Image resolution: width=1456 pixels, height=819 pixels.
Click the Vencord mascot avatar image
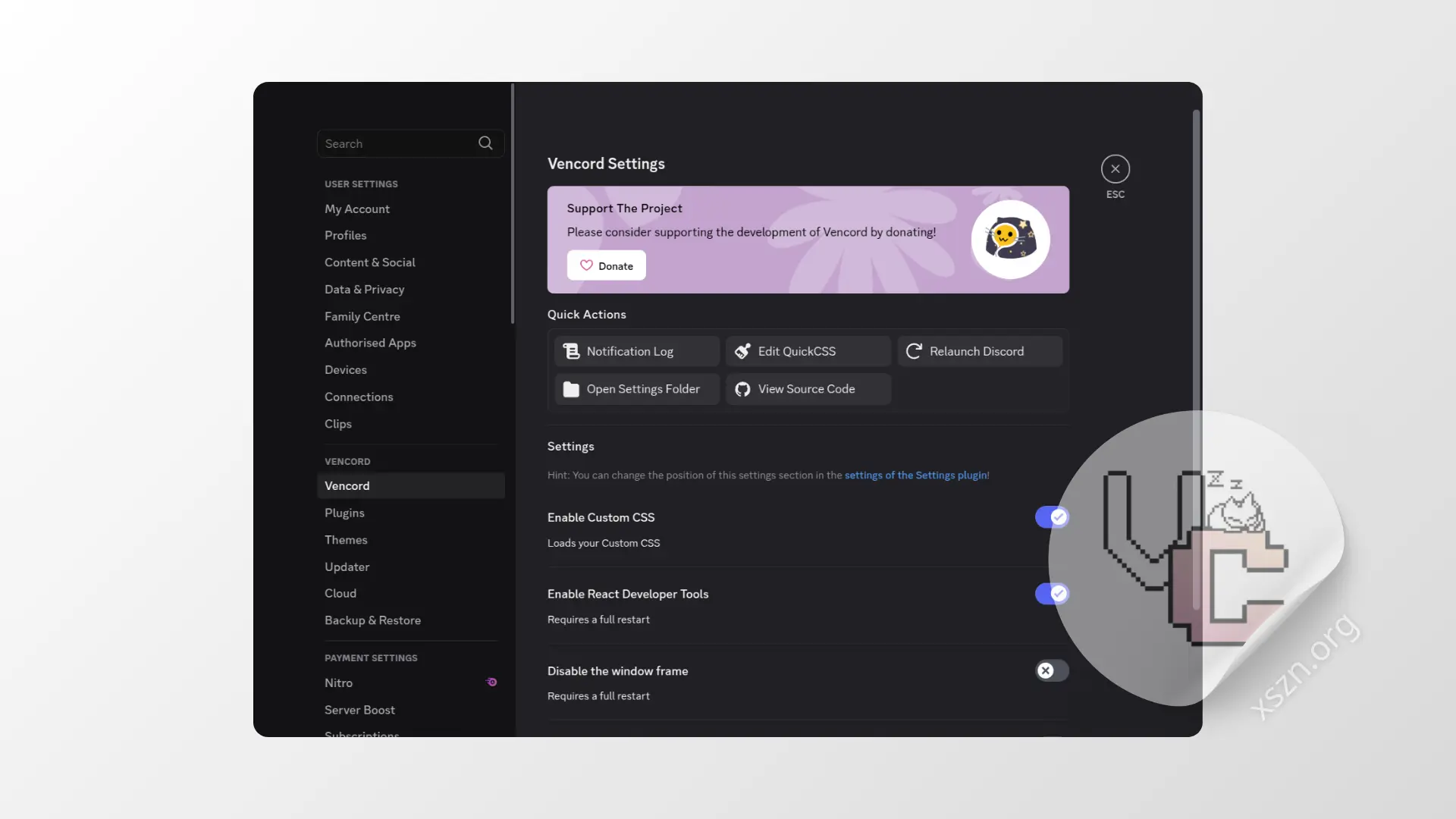click(1010, 240)
